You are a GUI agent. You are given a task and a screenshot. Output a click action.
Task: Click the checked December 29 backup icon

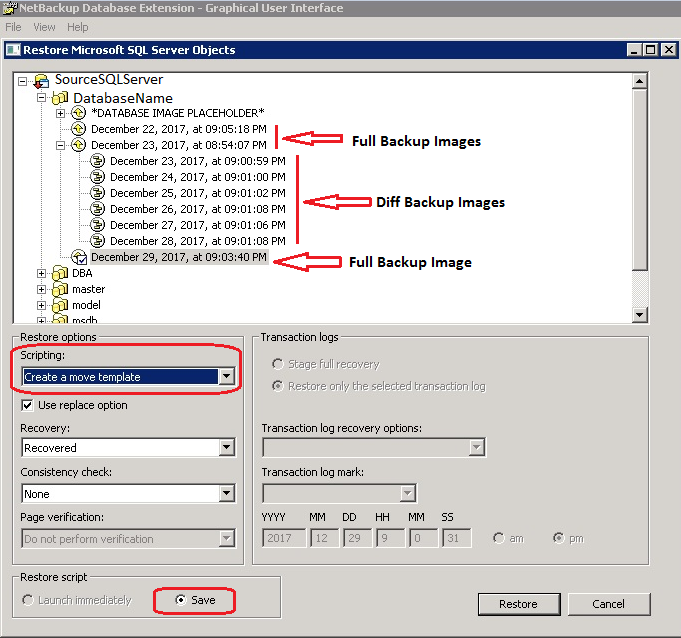click(x=79, y=257)
